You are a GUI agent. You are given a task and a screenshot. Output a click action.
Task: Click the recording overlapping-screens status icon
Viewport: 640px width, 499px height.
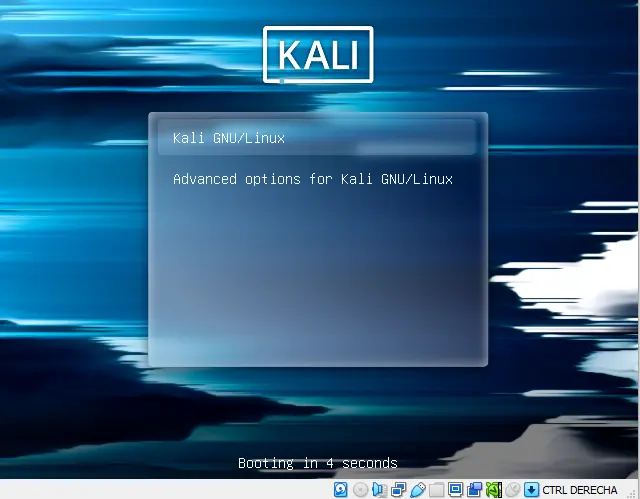[x=474, y=490]
